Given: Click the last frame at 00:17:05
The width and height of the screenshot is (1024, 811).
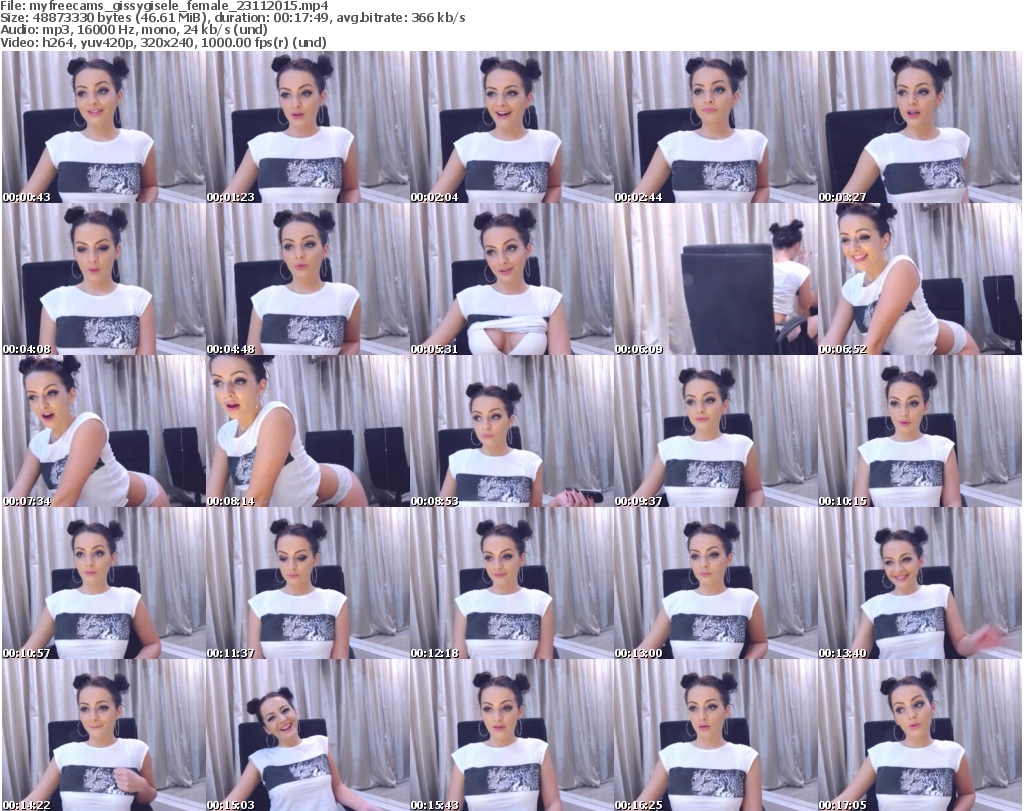Looking at the screenshot, I should (x=919, y=735).
